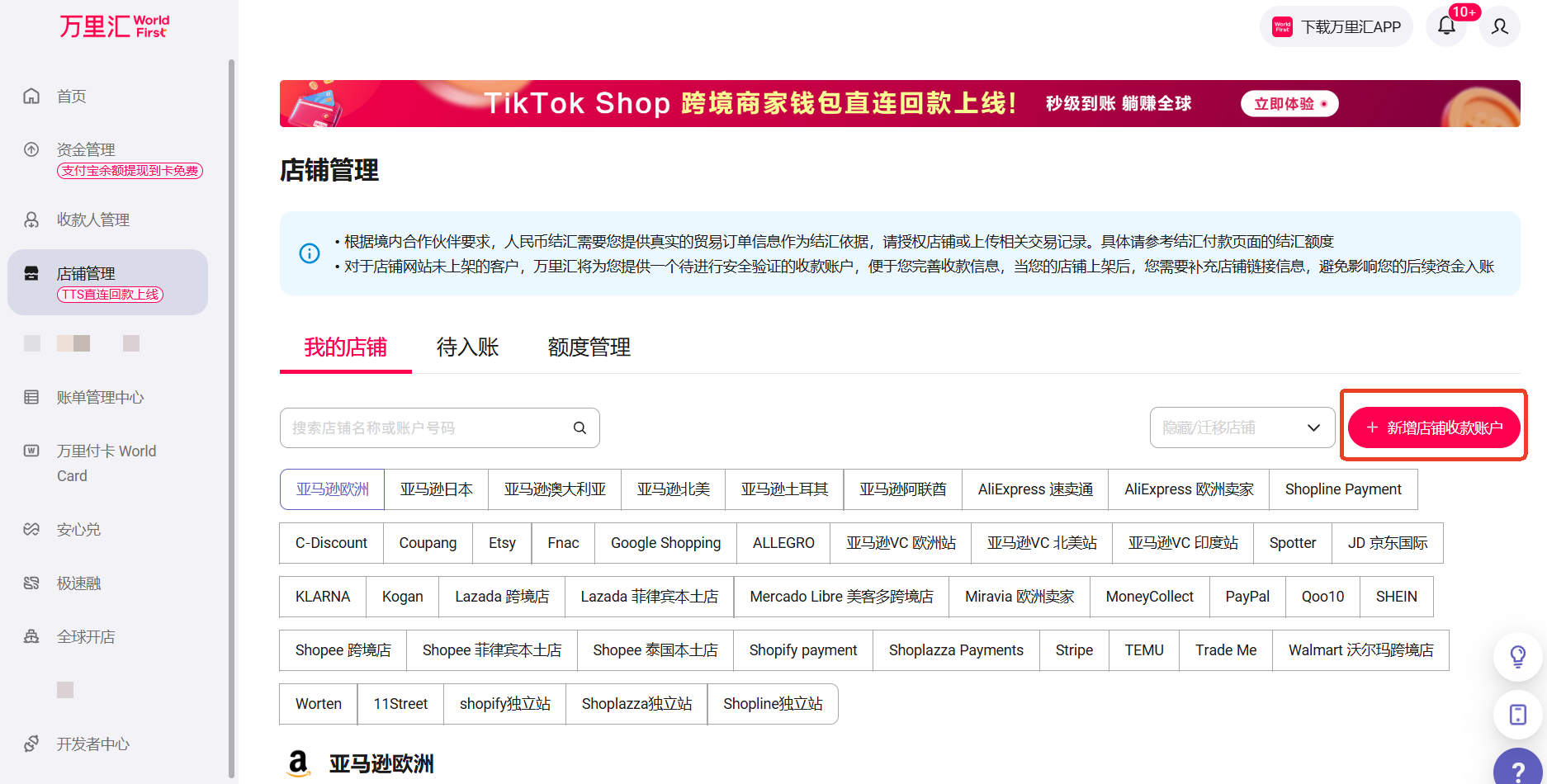Viewport: 1547px width, 784px height.
Task: Click the WorldFirst logo at top left
Action: 114,26
